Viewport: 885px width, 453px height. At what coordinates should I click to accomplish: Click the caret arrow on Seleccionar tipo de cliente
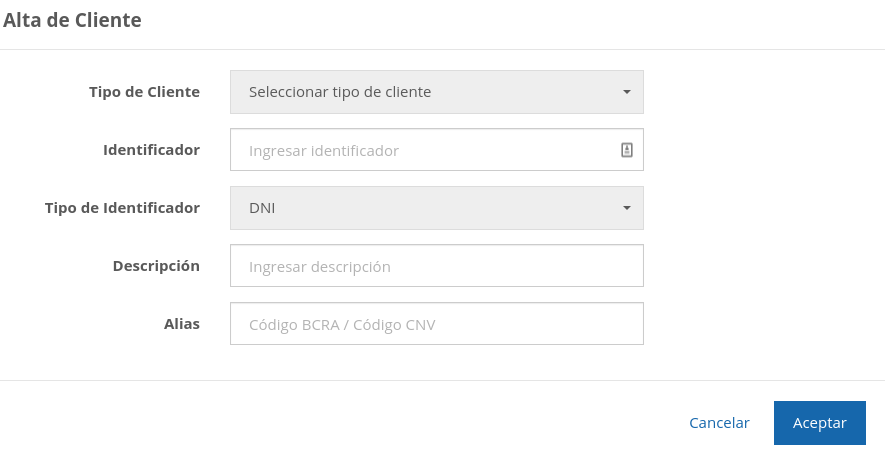point(627,92)
